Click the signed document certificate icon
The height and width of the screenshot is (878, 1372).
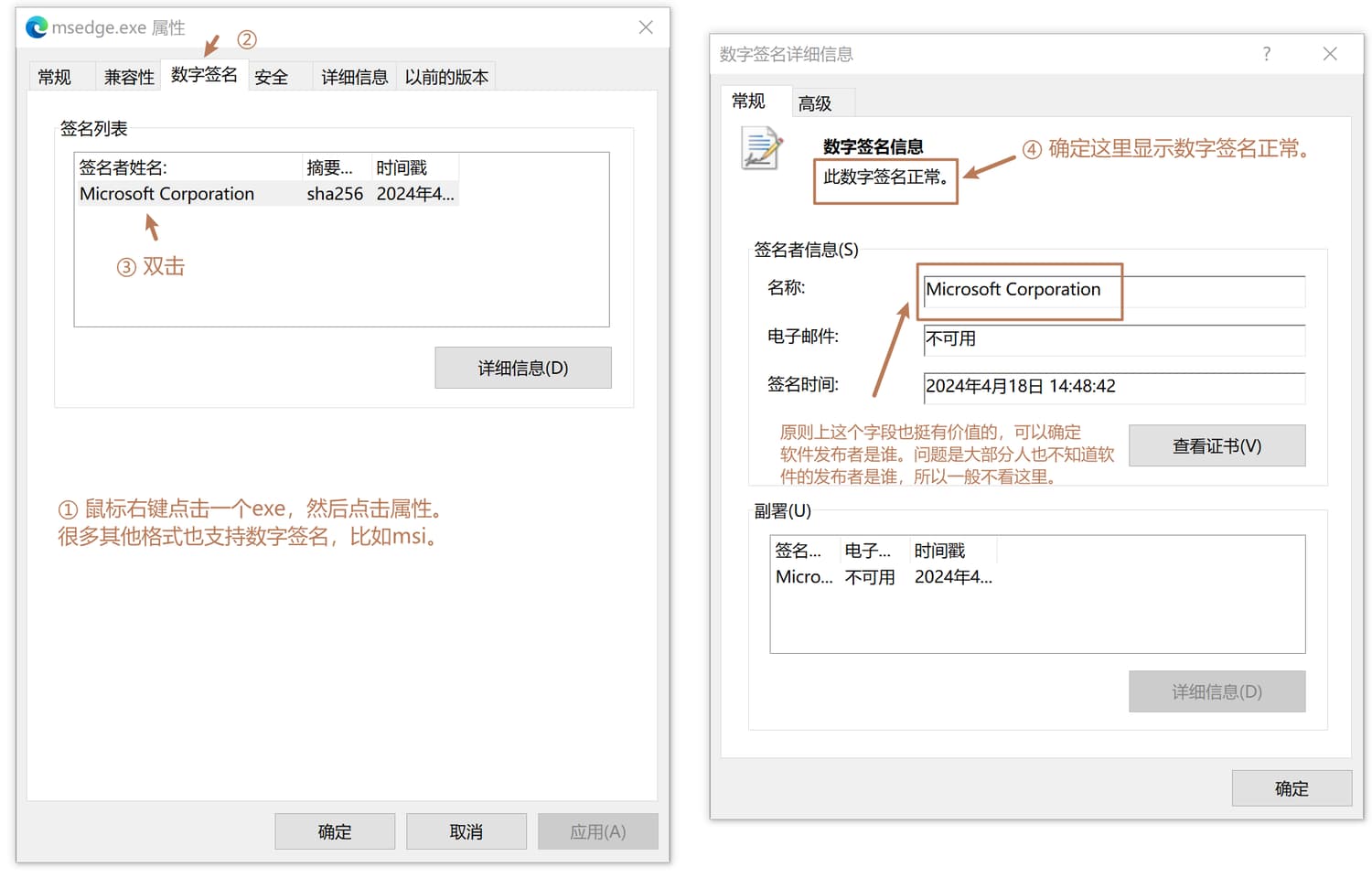point(762,150)
